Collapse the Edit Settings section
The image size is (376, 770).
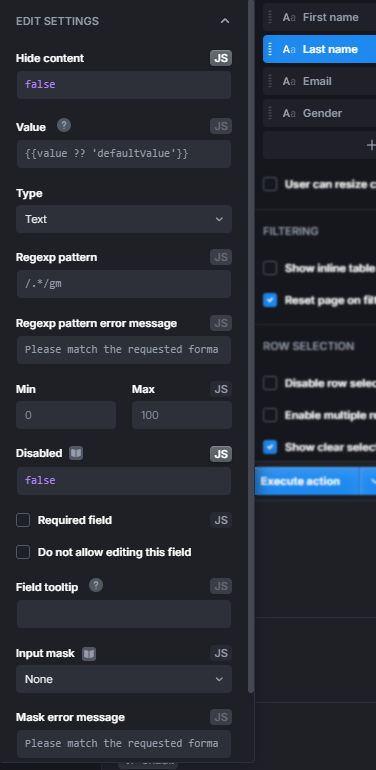[x=225, y=21]
